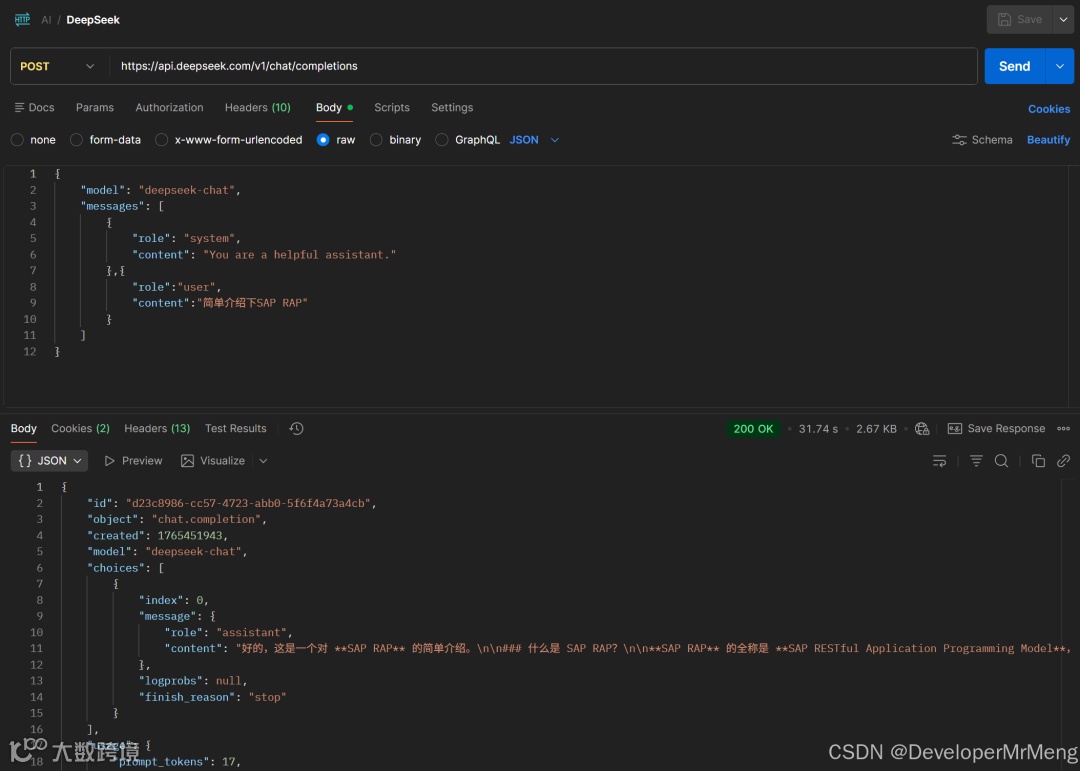Screen dimensions: 1080x771
Task: Click the Visualize image icon
Action: [x=187, y=461]
